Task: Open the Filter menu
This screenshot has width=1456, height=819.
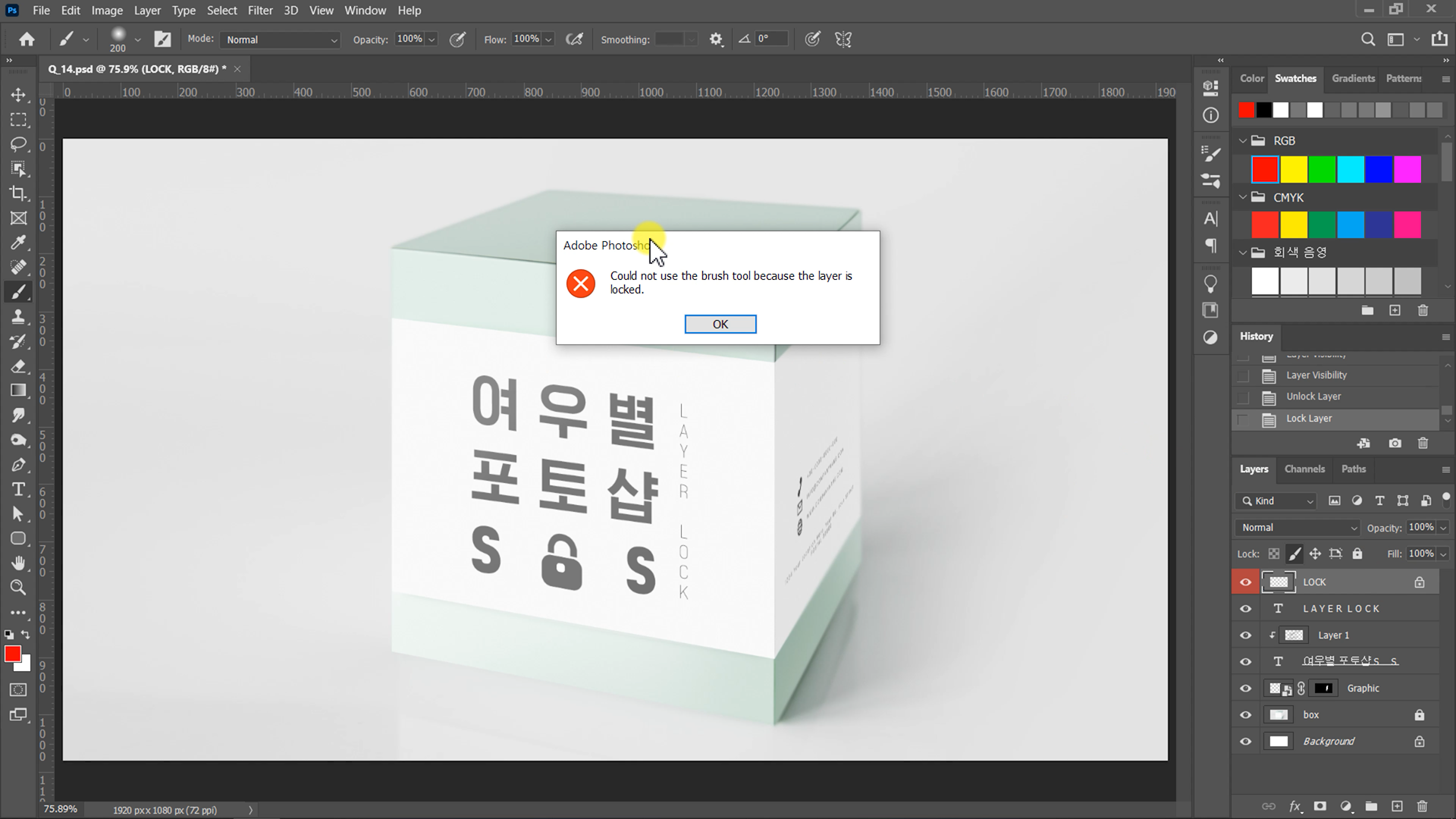Action: (x=259, y=11)
